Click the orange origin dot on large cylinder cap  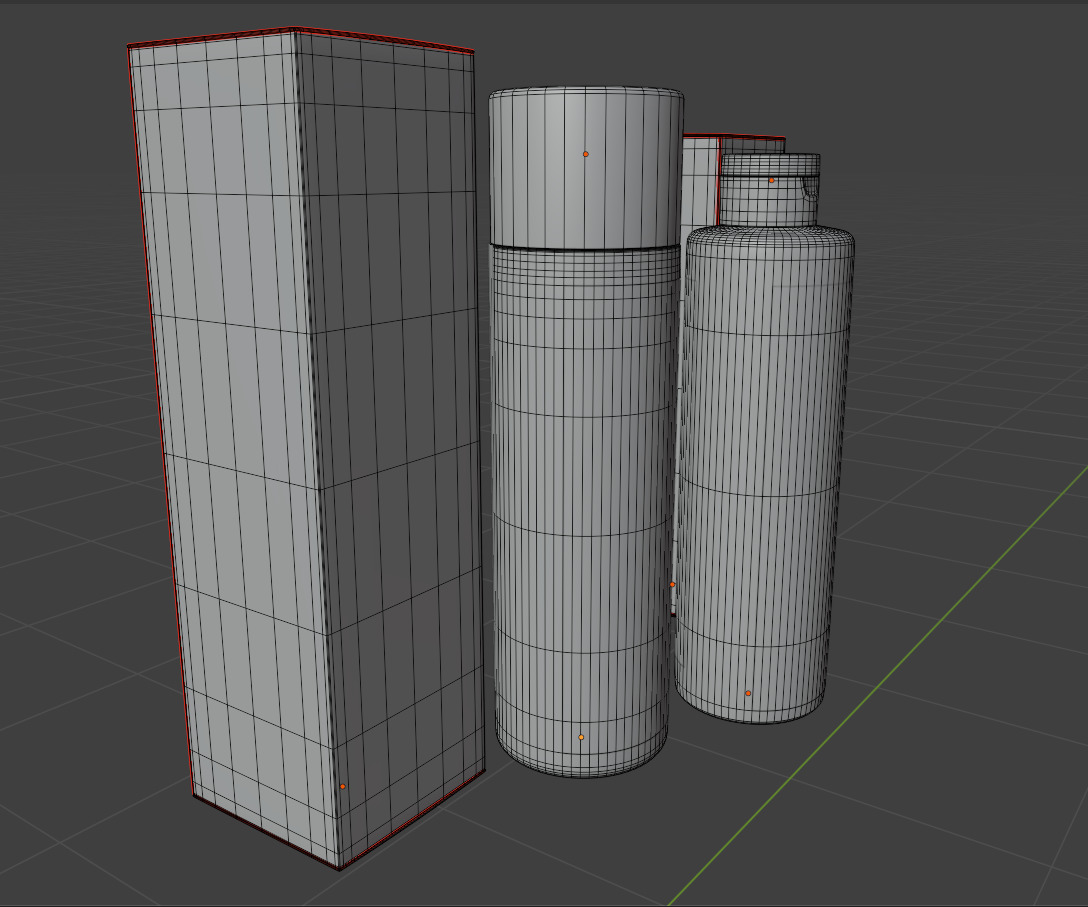[586, 154]
